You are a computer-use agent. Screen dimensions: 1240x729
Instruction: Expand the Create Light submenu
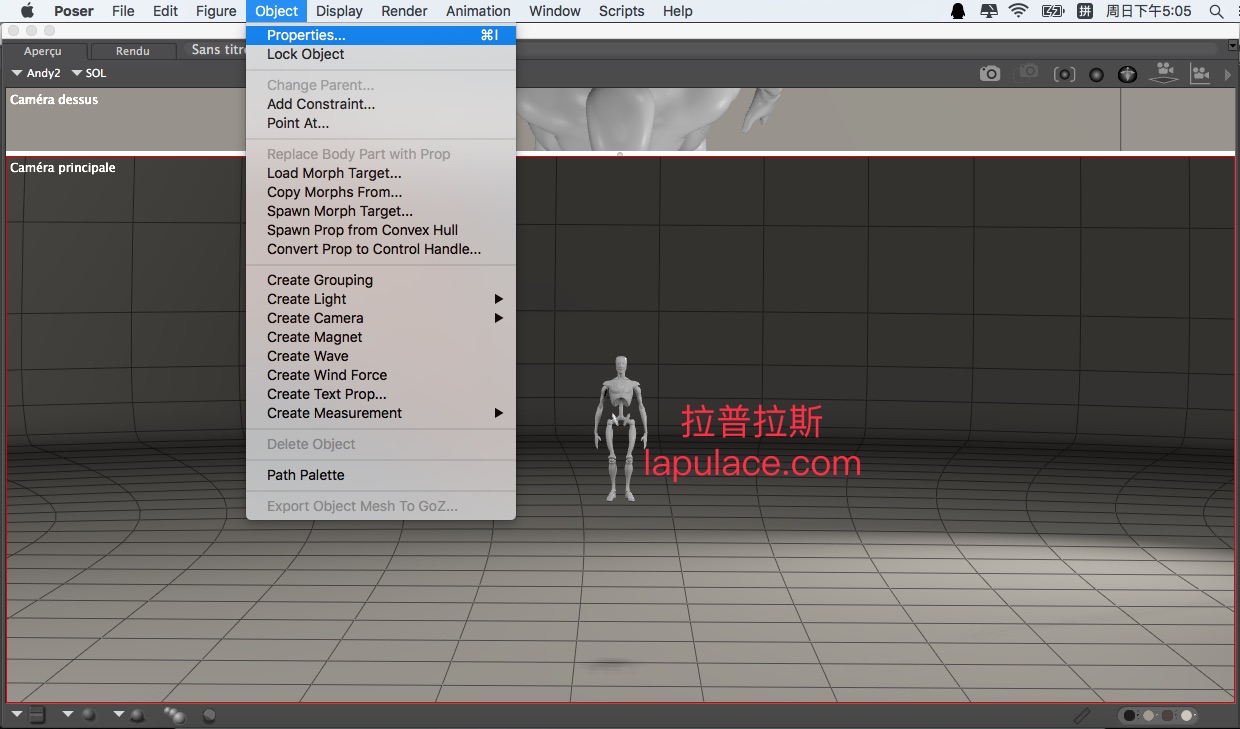point(381,299)
